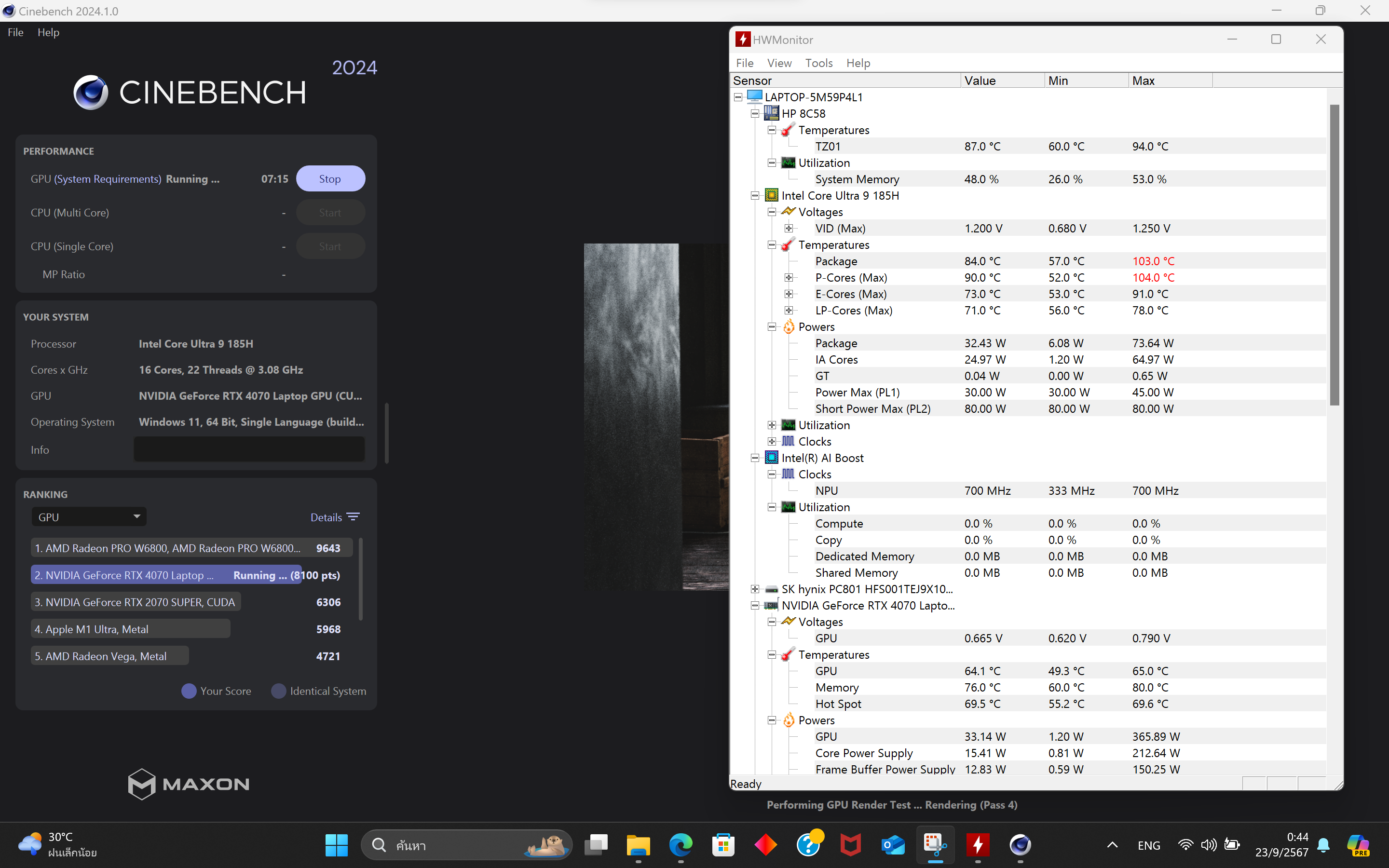The height and width of the screenshot is (868, 1389).
Task: Open HWMonitor File menu
Action: pos(745,63)
